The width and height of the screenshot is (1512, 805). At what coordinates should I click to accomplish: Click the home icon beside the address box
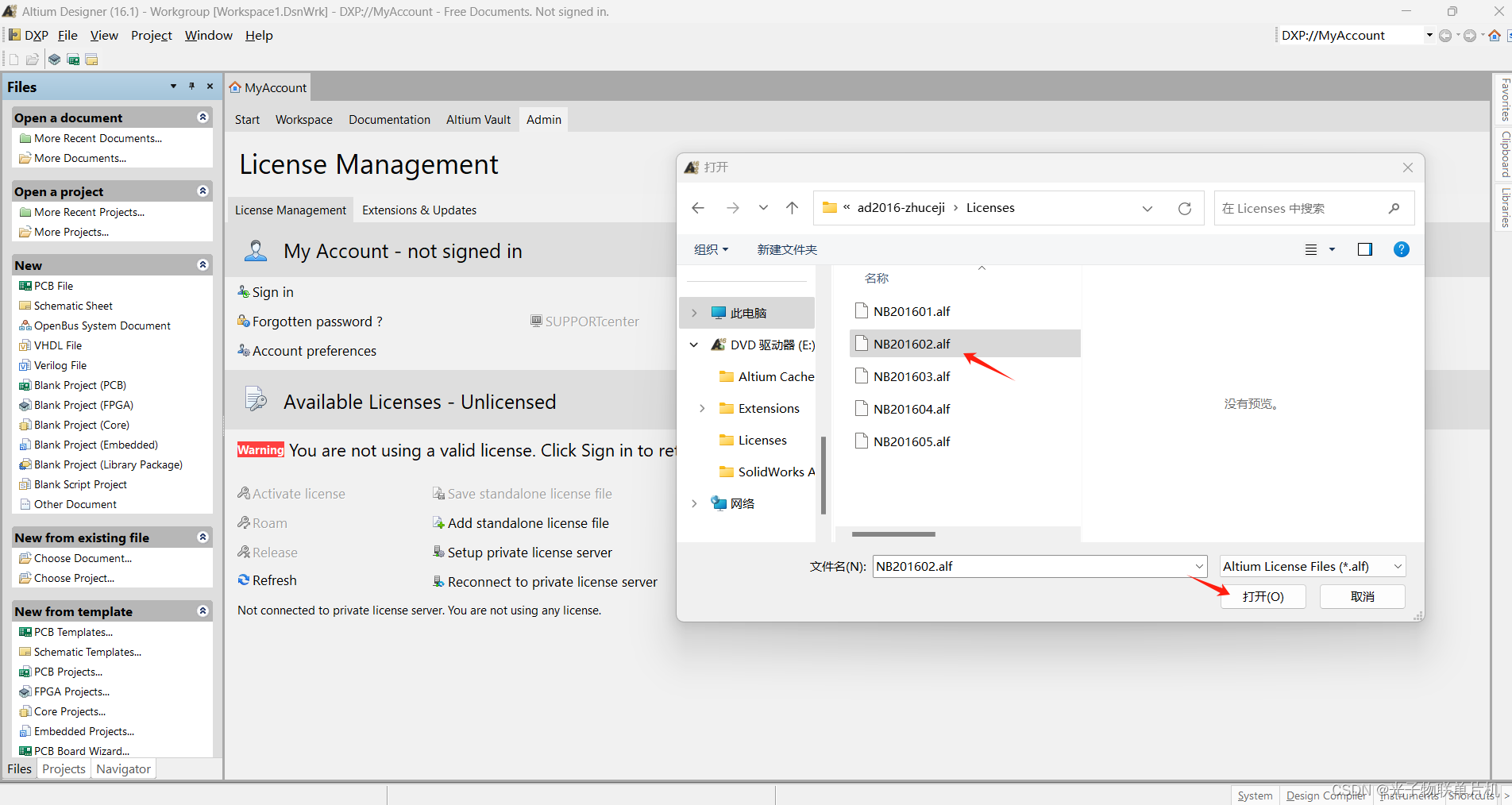click(1495, 36)
